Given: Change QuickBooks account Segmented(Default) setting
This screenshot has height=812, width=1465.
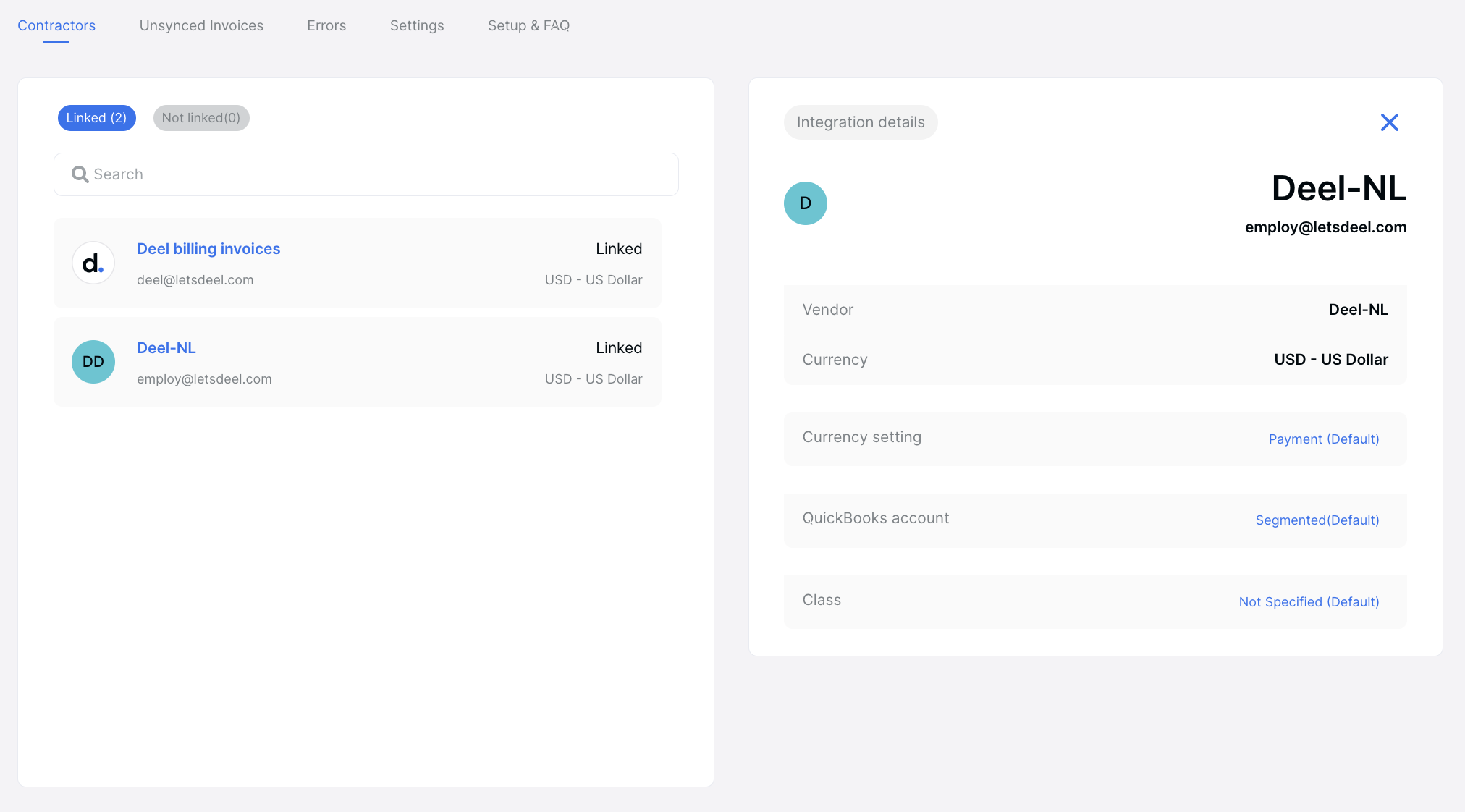Looking at the screenshot, I should tap(1317, 520).
